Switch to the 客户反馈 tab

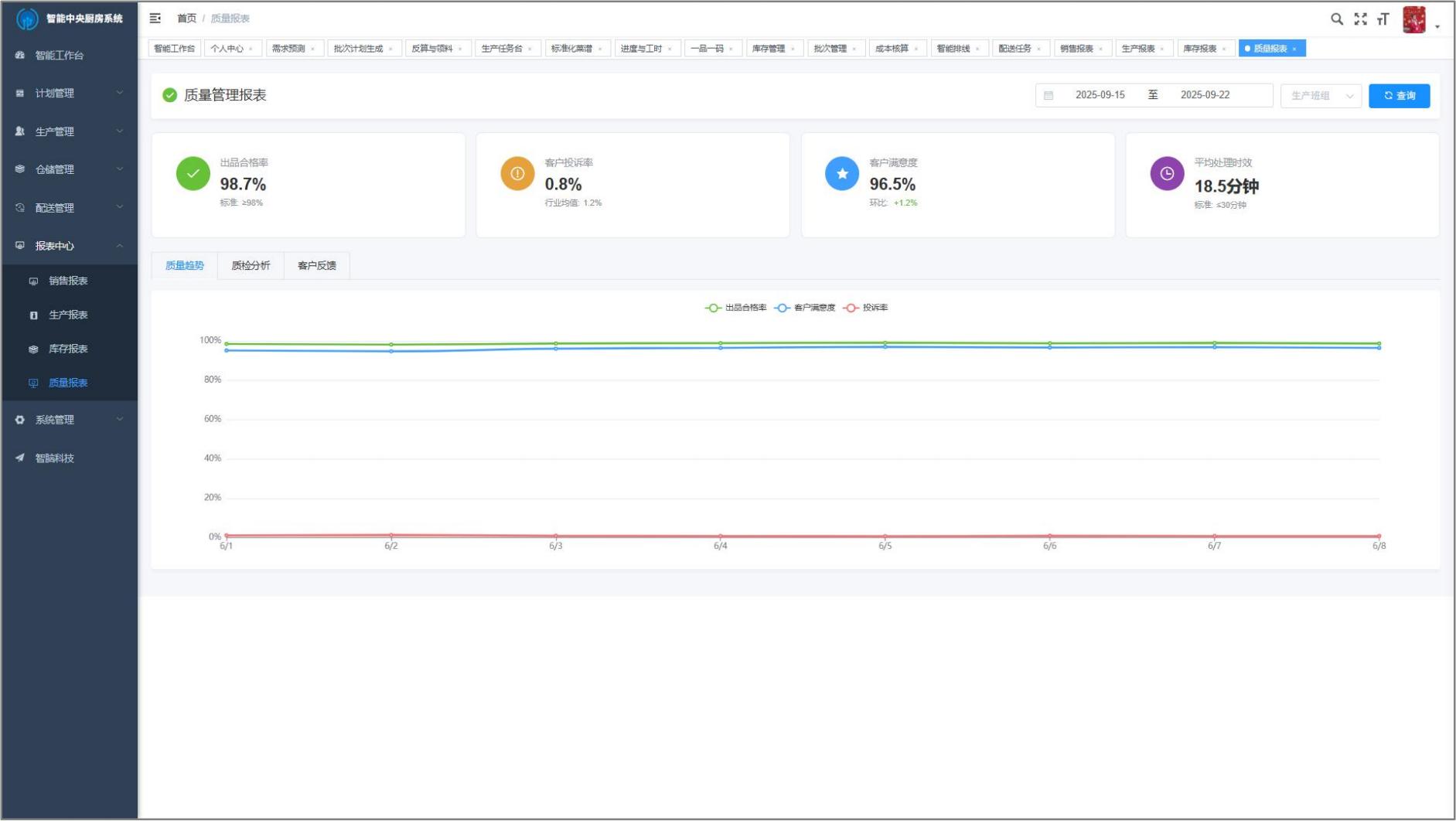pyautogui.click(x=317, y=266)
